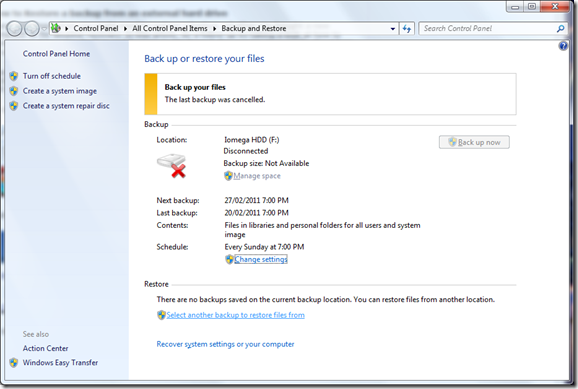Open Create a system image
The image size is (578, 389).
point(60,91)
